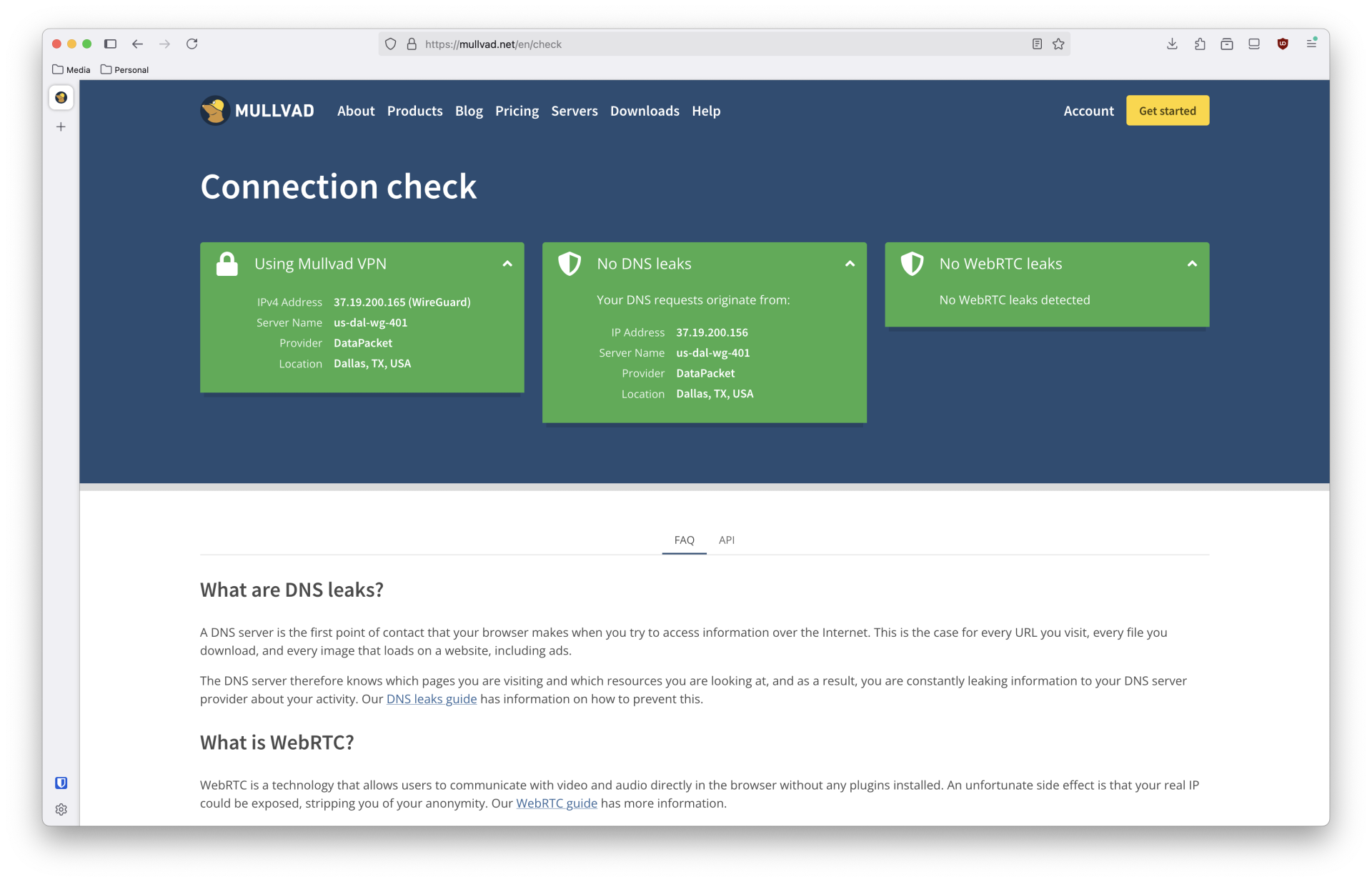The image size is (1372, 882).
Task: Open the settings gear in the sidebar
Action: 61,809
